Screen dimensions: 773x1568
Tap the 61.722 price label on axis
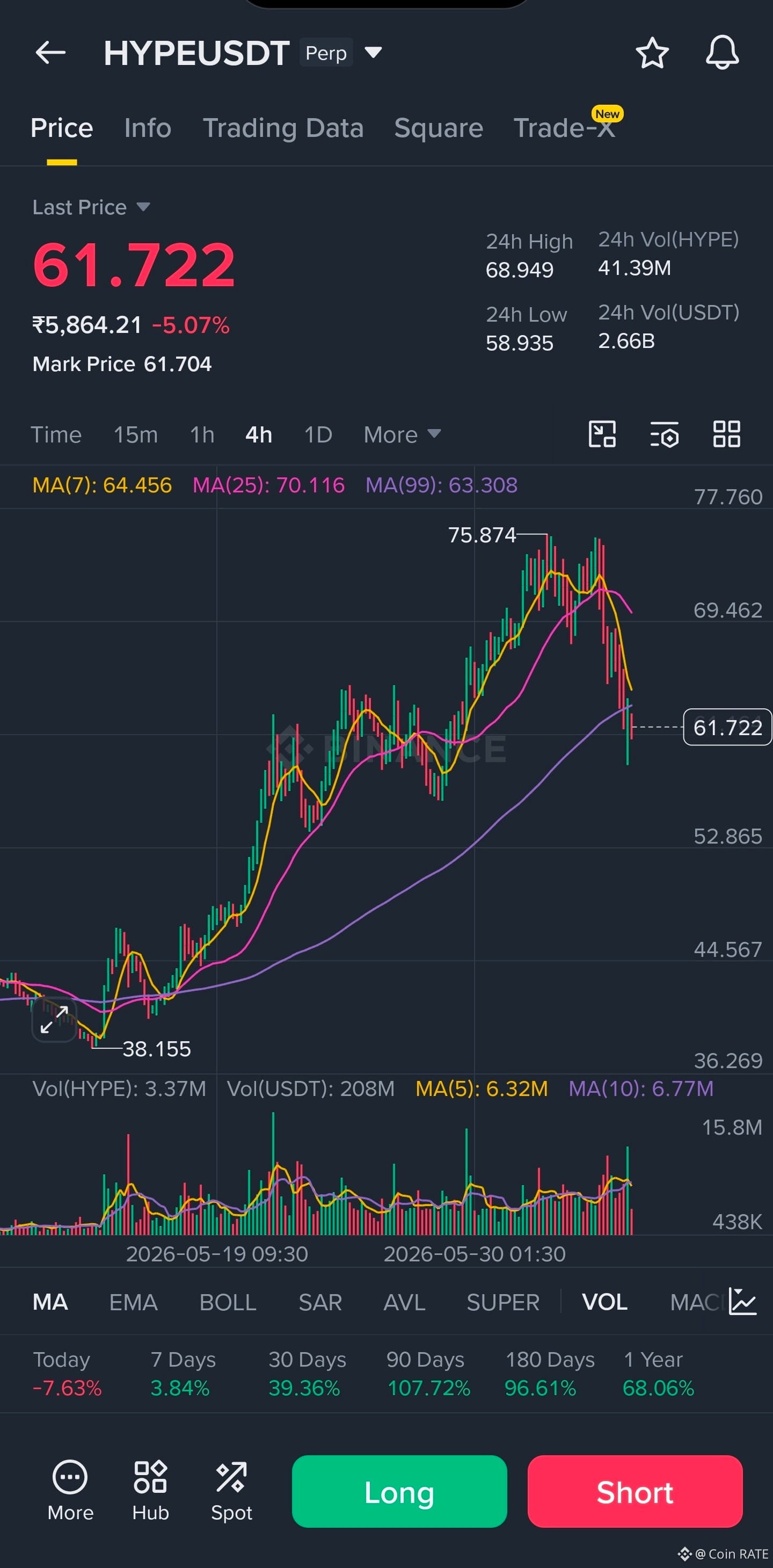tap(727, 727)
